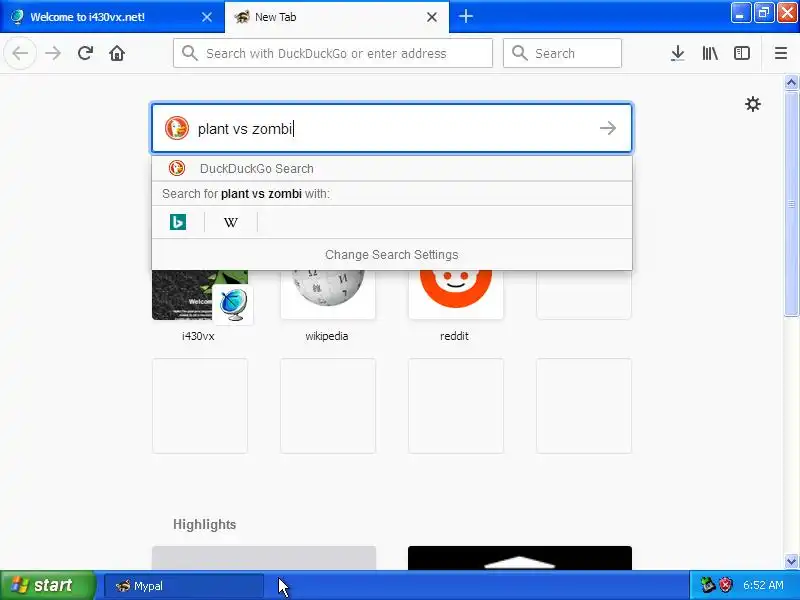Open New Tab page settings gear

(x=753, y=104)
